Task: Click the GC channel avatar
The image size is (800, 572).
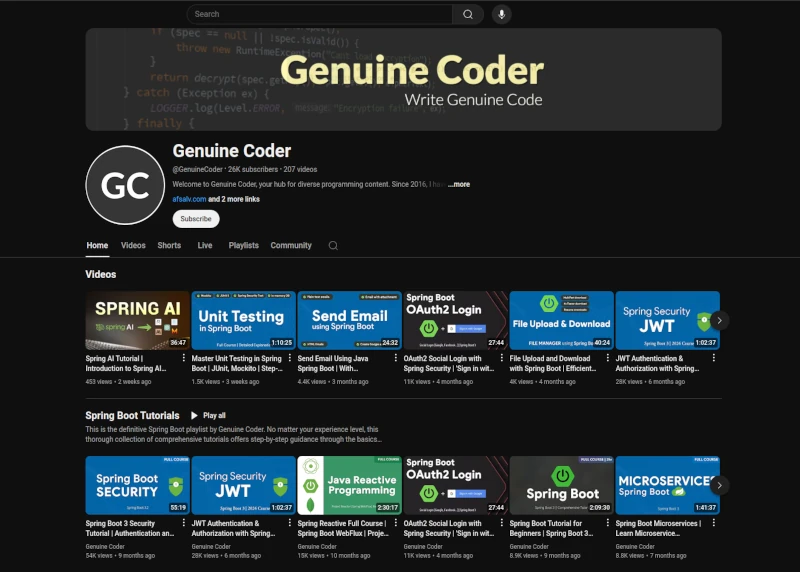Action: 125,185
